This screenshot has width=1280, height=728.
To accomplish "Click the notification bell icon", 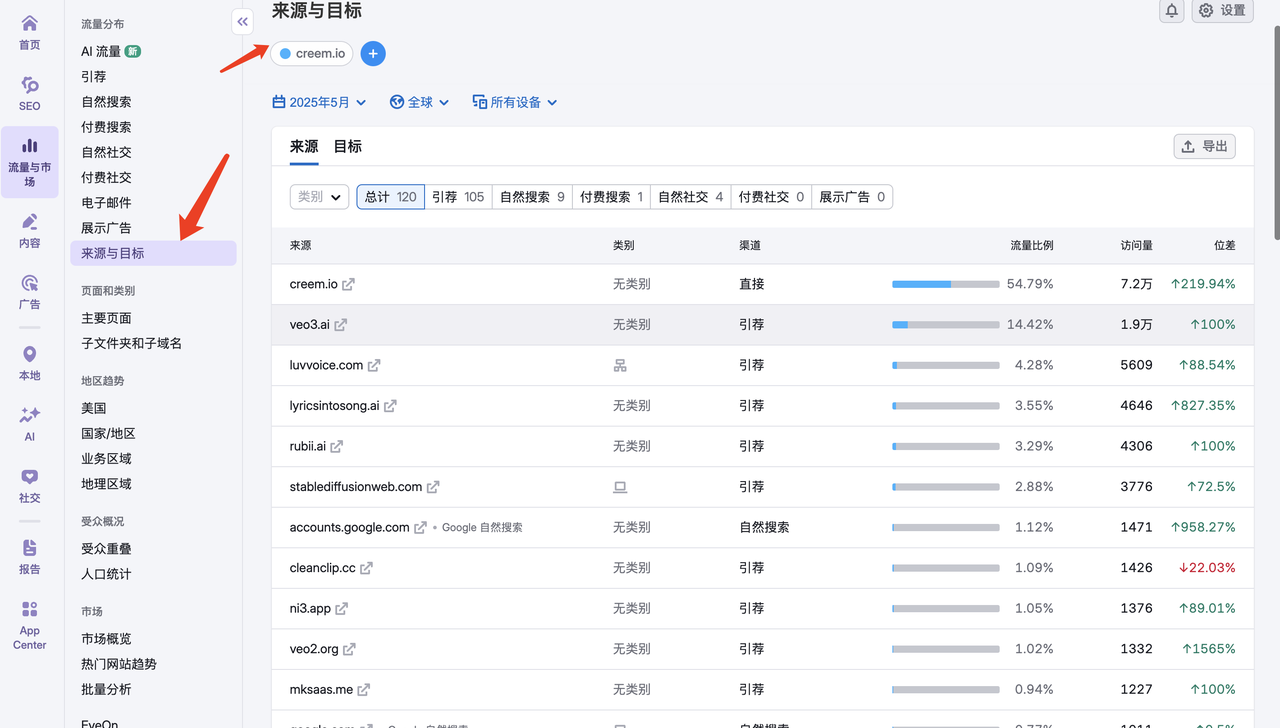I will pyautogui.click(x=1171, y=10).
